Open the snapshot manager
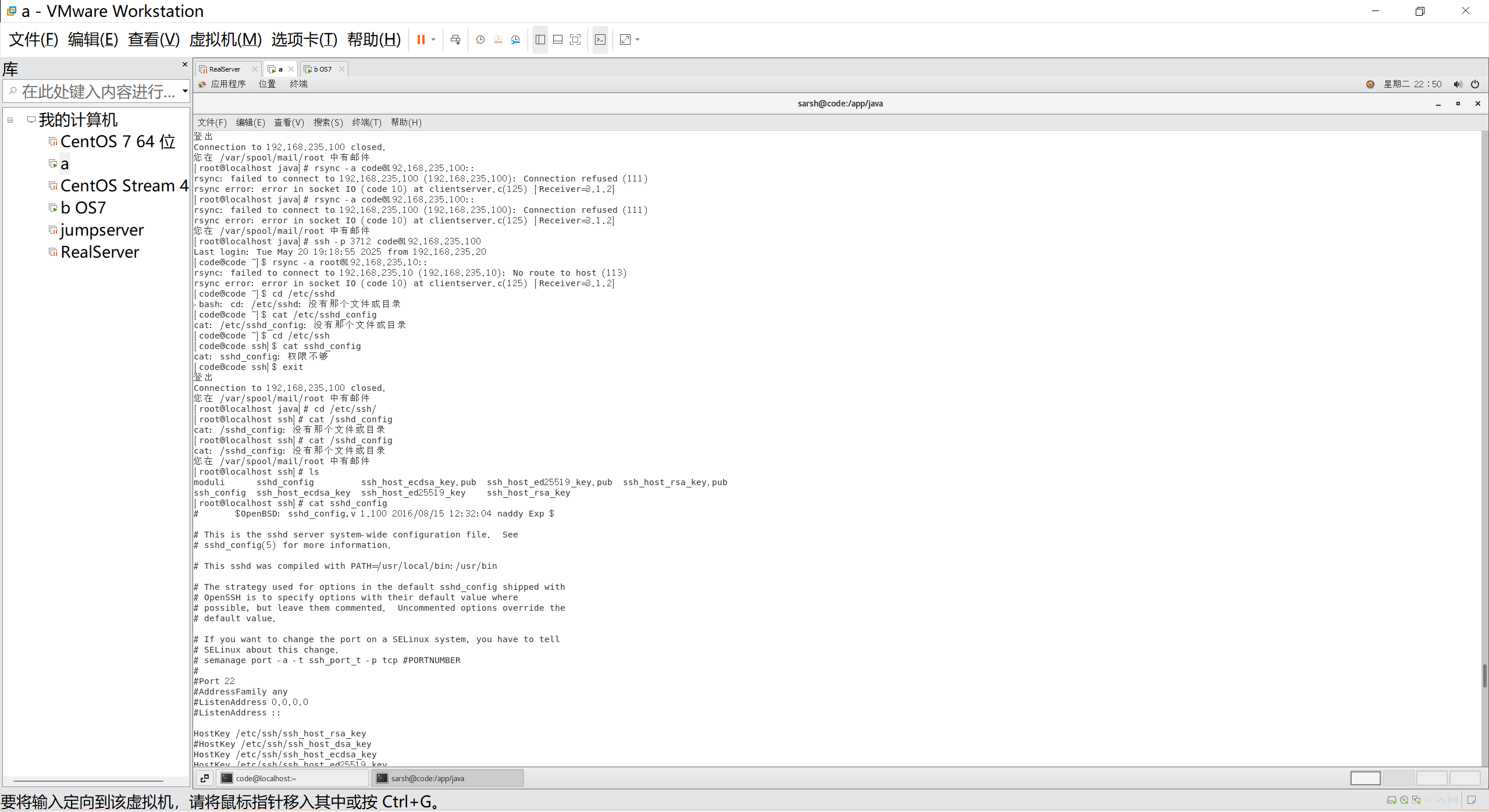The image size is (1489, 812). (515, 40)
